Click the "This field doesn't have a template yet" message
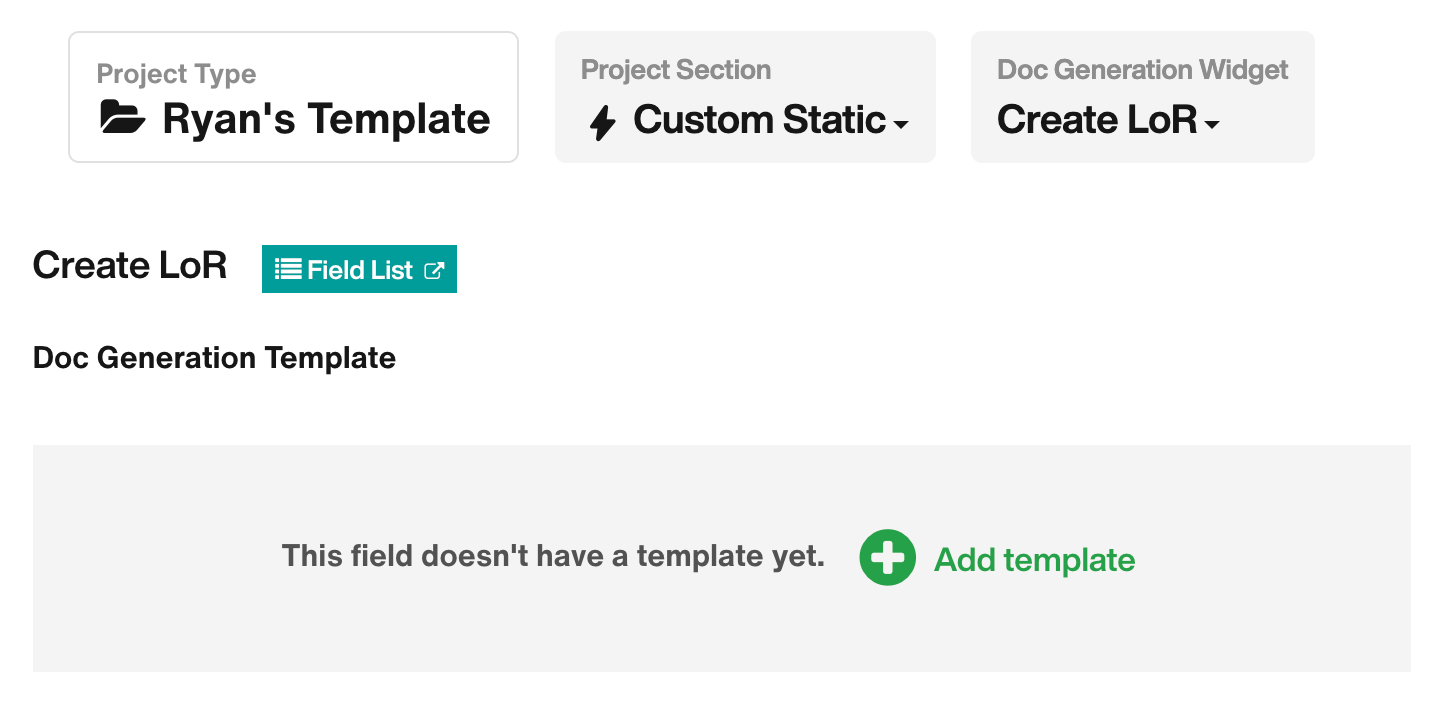This screenshot has width=1448, height=712. (x=553, y=556)
